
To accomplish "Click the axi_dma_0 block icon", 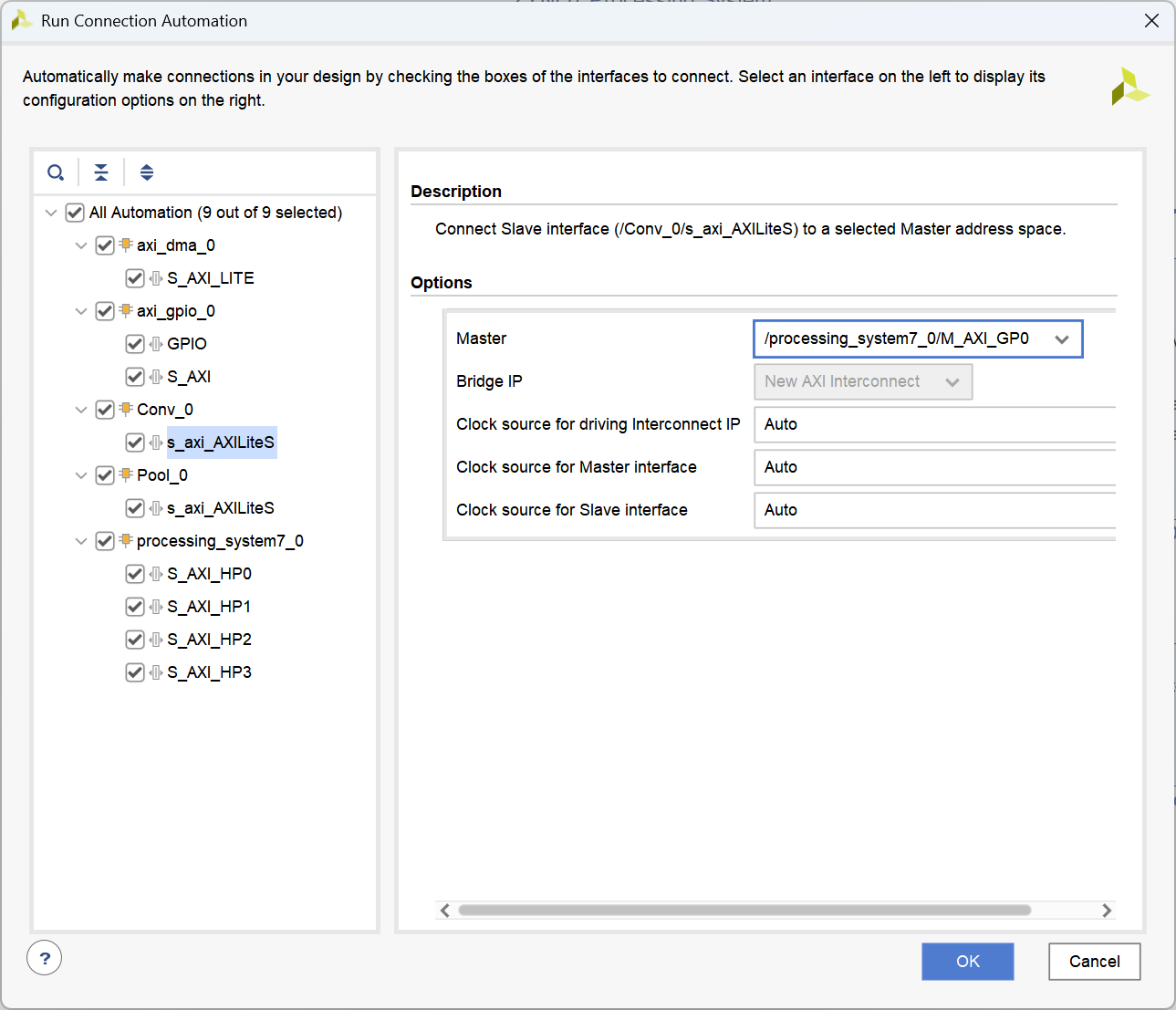I will (x=126, y=245).
